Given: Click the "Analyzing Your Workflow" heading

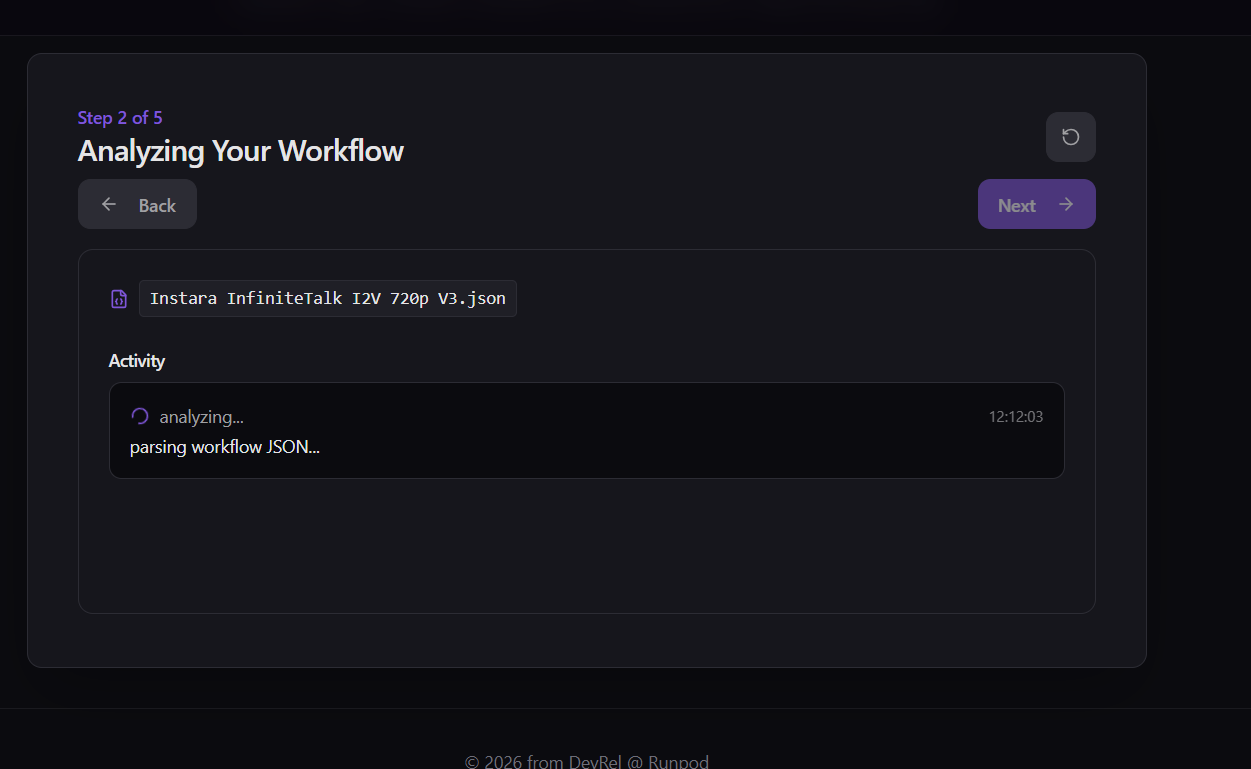Looking at the screenshot, I should (240, 150).
